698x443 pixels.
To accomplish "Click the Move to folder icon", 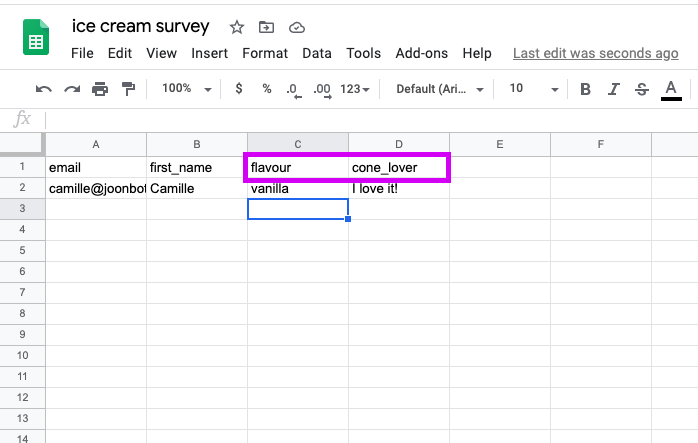I will (x=266, y=28).
